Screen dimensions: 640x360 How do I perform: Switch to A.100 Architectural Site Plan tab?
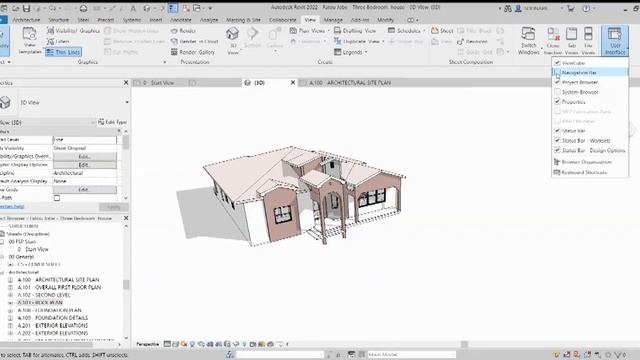click(x=350, y=82)
